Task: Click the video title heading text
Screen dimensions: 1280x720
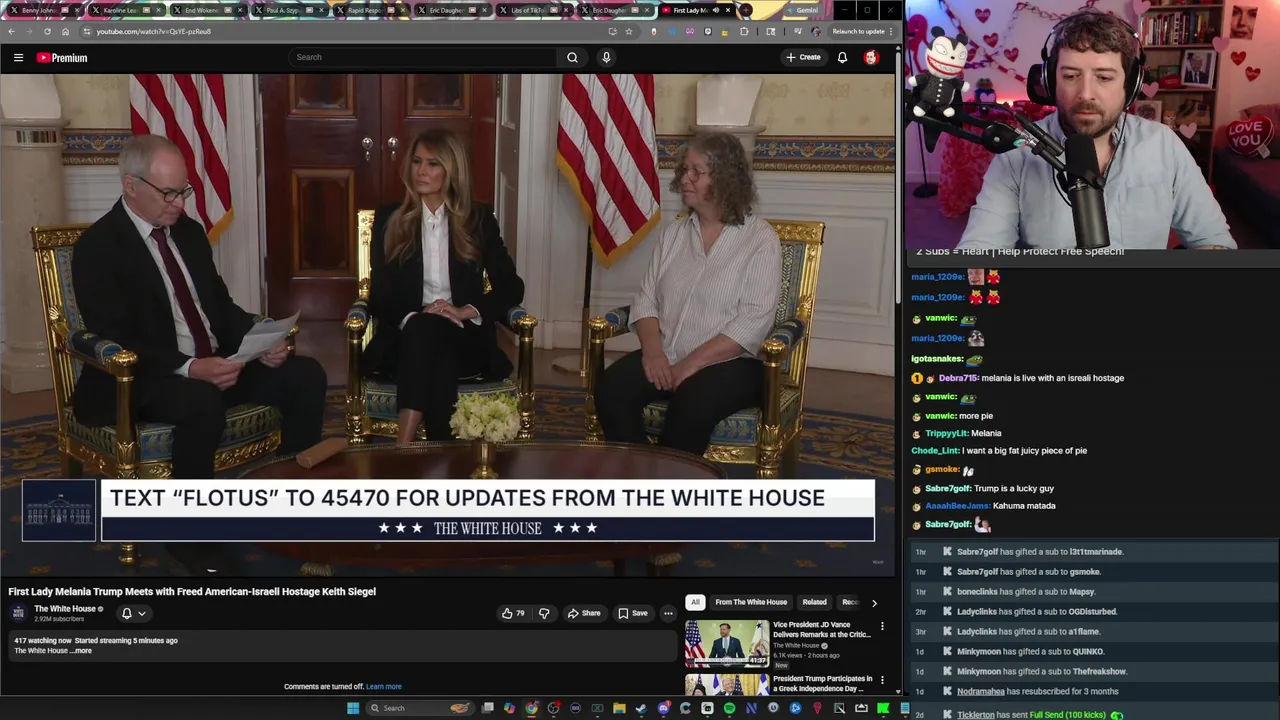Action: [x=192, y=592]
